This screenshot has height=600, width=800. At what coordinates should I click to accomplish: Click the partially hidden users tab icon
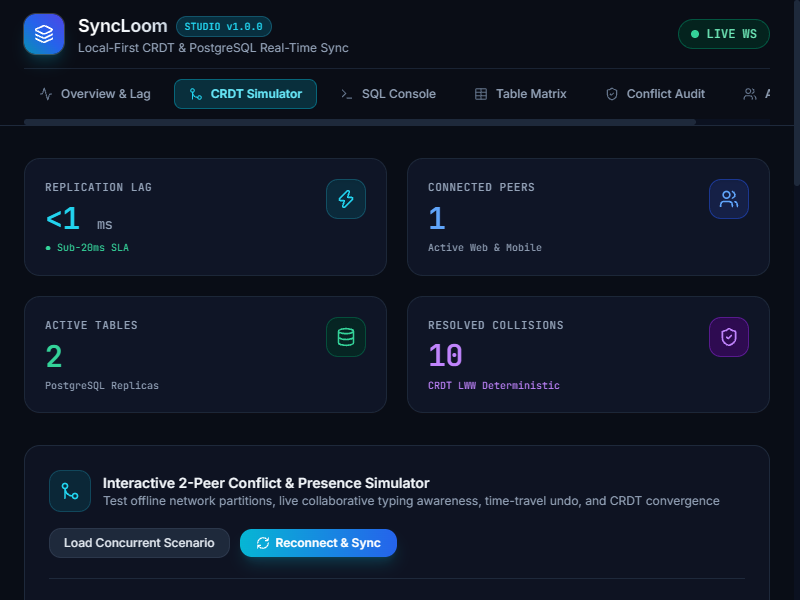749,94
